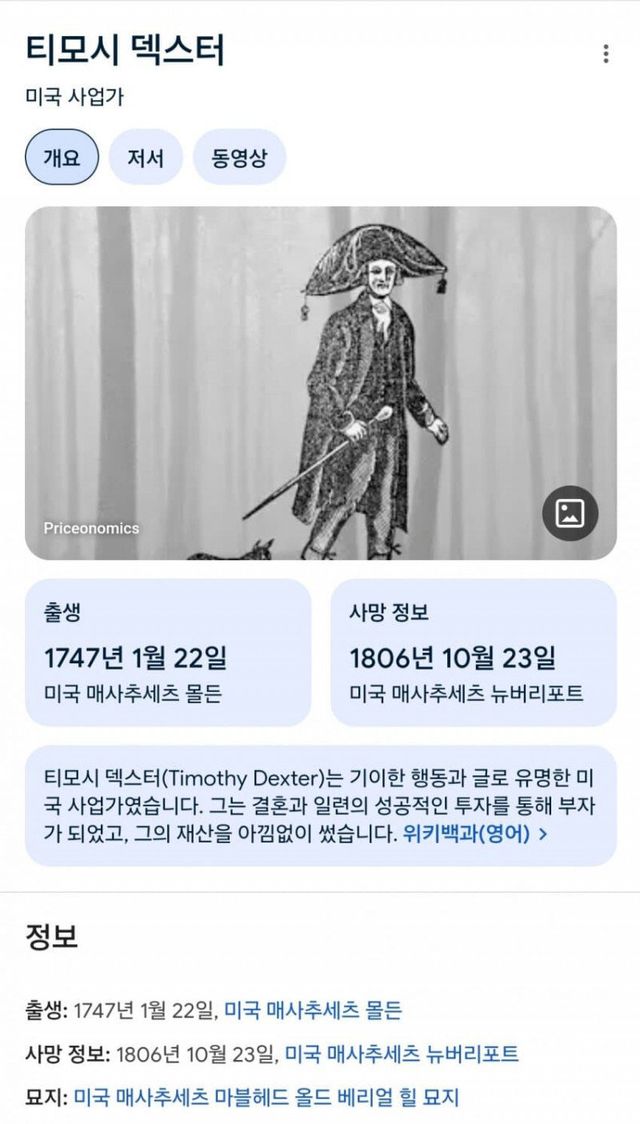Image resolution: width=640 pixels, height=1124 pixels.
Task: Switch to the 저서 tab
Action: click(145, 157)
